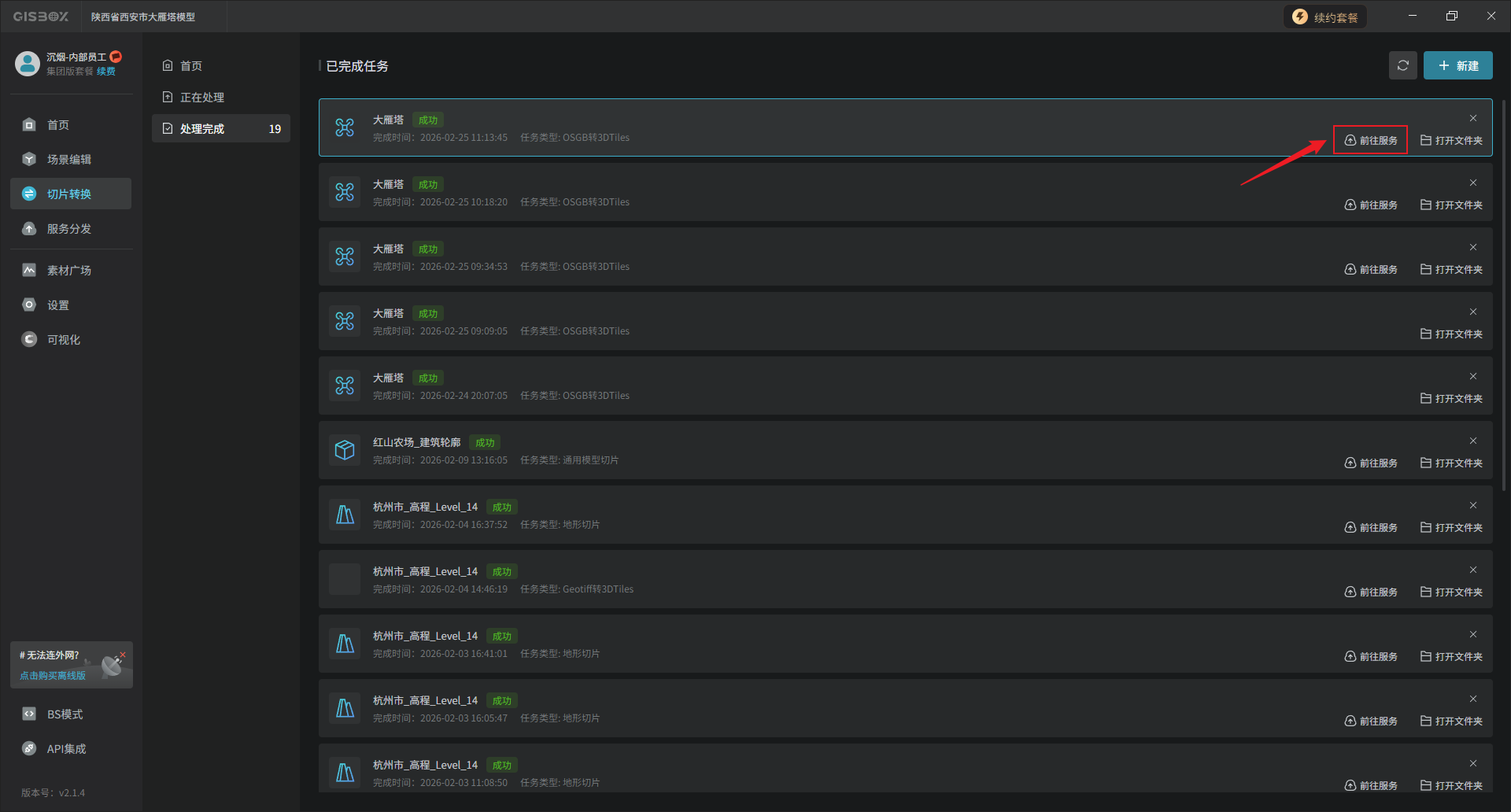1511x812 pixels.
Task: Click the 续约套餐 renew plan button
Action: pyautogui.click(x=1326, y=17)
